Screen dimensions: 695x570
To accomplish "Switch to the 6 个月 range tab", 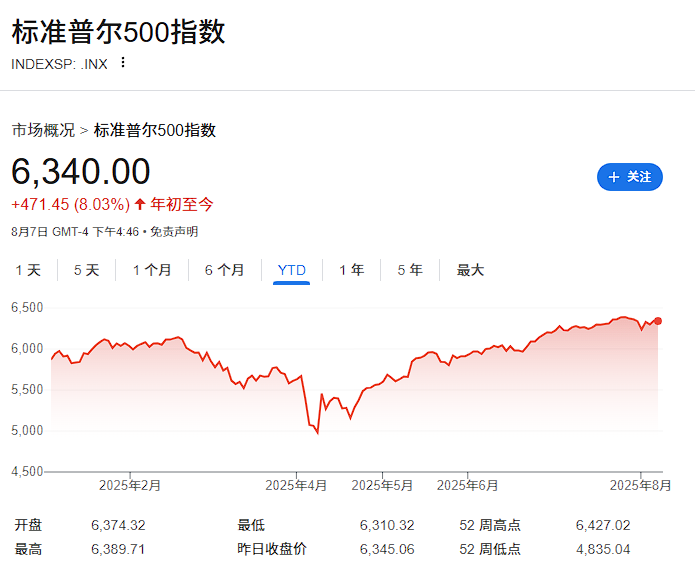I will click(224, 270).
